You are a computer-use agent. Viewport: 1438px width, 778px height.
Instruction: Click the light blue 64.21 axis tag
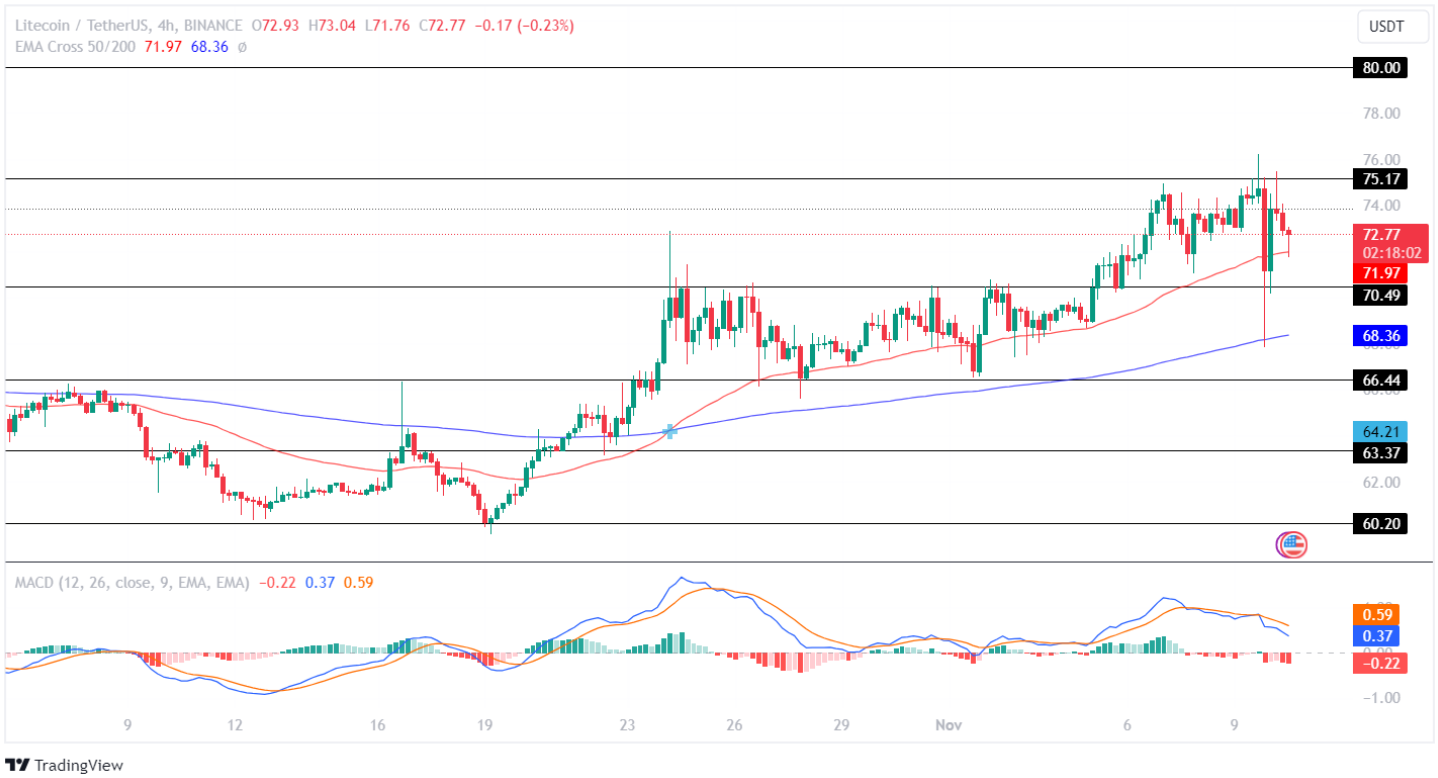click(1380, 432)
